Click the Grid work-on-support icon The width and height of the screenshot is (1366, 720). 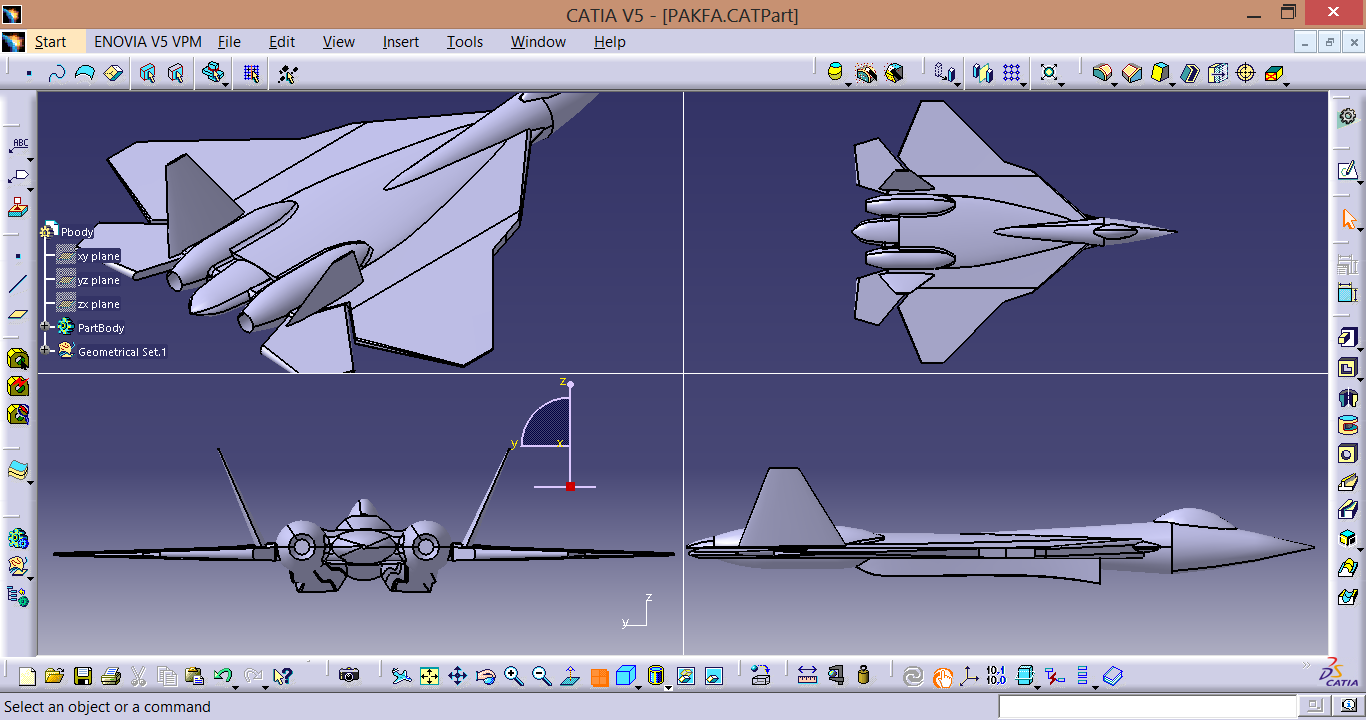click(252, 73)
